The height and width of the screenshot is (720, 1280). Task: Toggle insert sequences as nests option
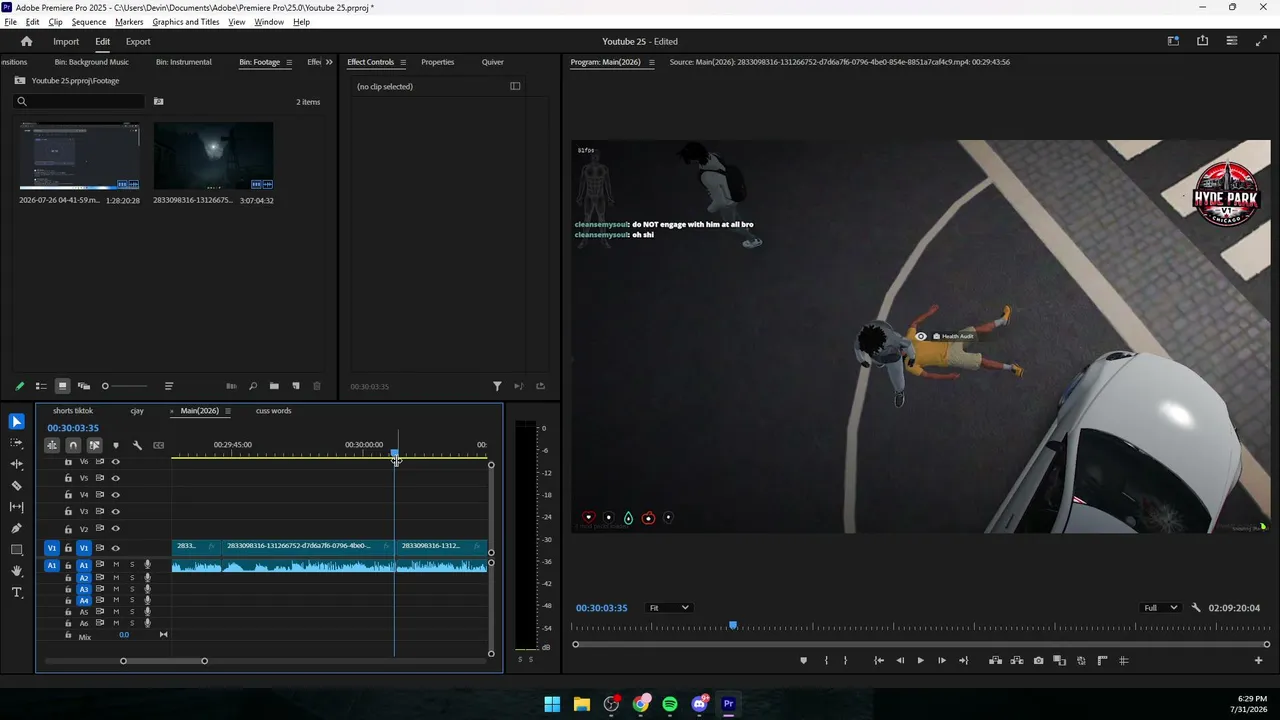52,445
